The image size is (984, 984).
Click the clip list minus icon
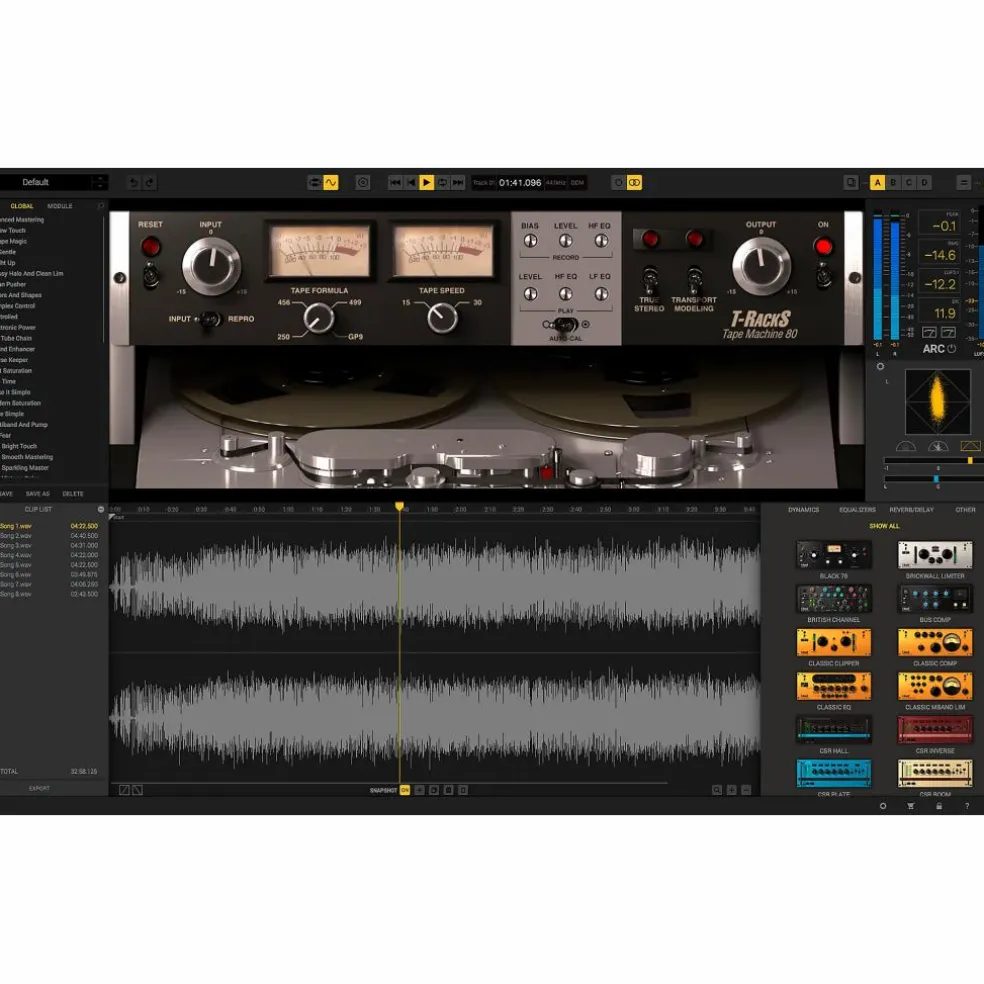pos(100,510)
